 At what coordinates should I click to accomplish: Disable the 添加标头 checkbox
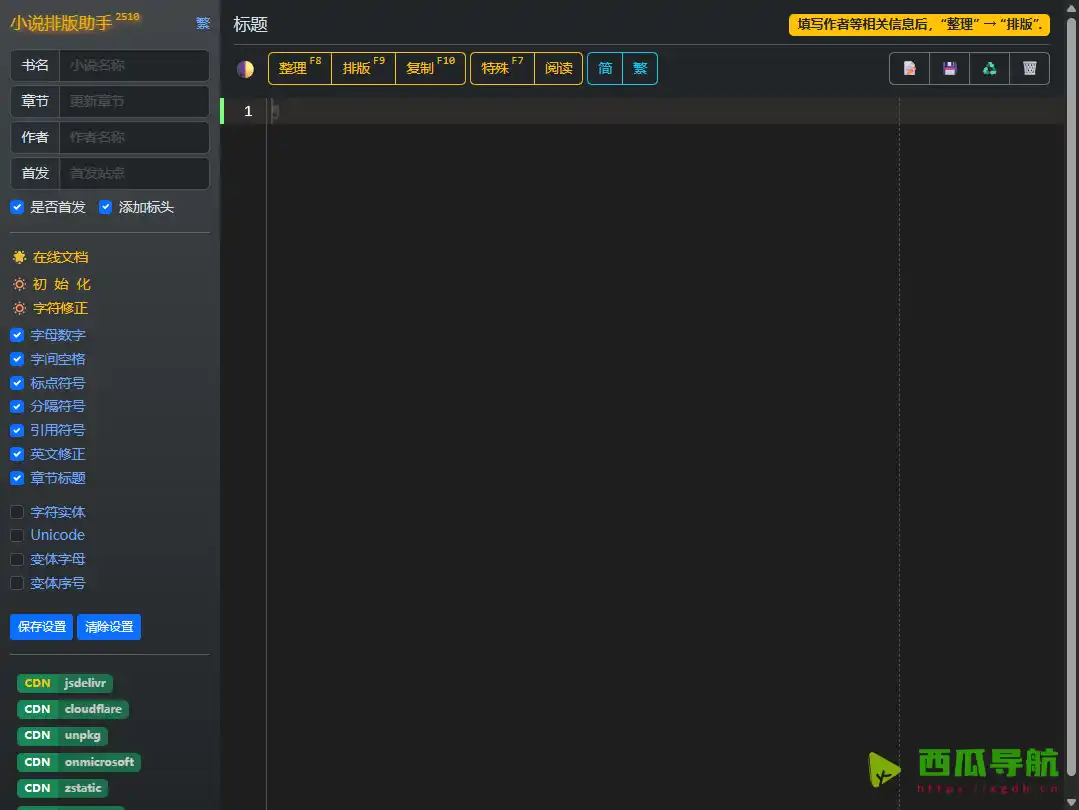pyautogui.click(x=106, y=207)
